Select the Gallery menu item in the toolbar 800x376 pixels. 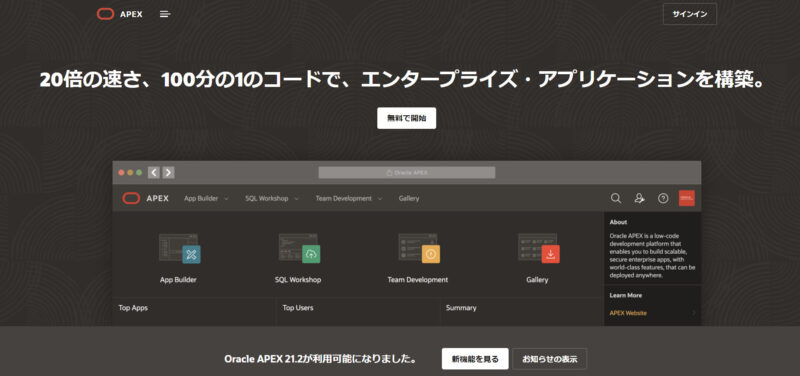click(409, 198)
